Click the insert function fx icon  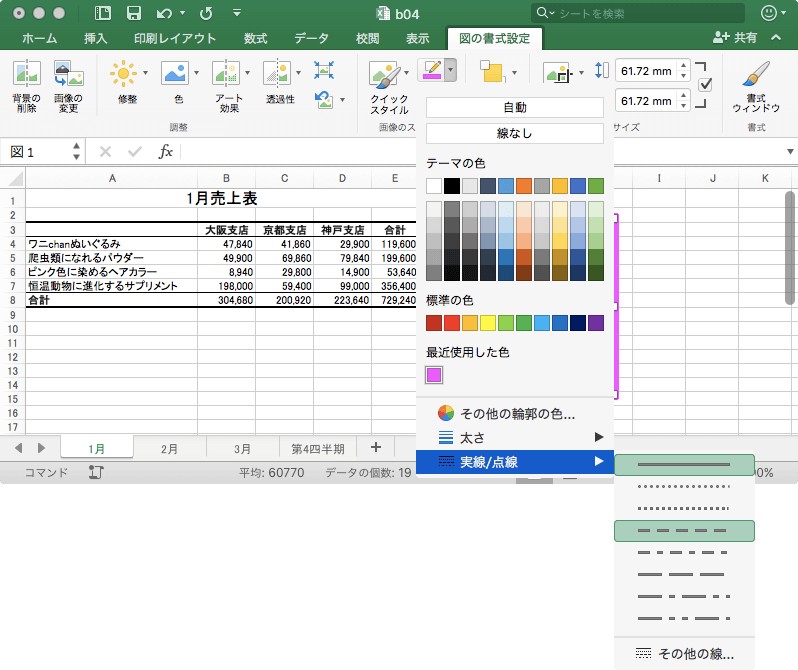pos(166,151)
